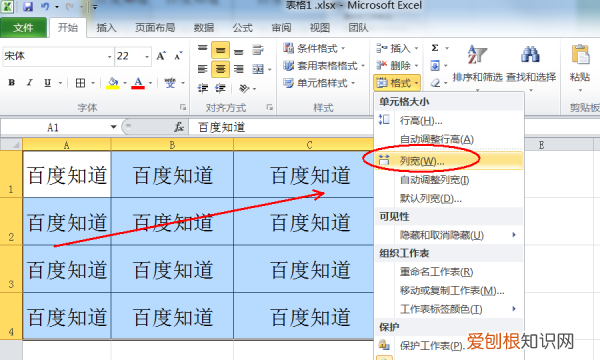The width and height of the screenshot is (600, 360).
Task: Open 排序和筛选 sort and filter
Action: [x=477, y=68]
